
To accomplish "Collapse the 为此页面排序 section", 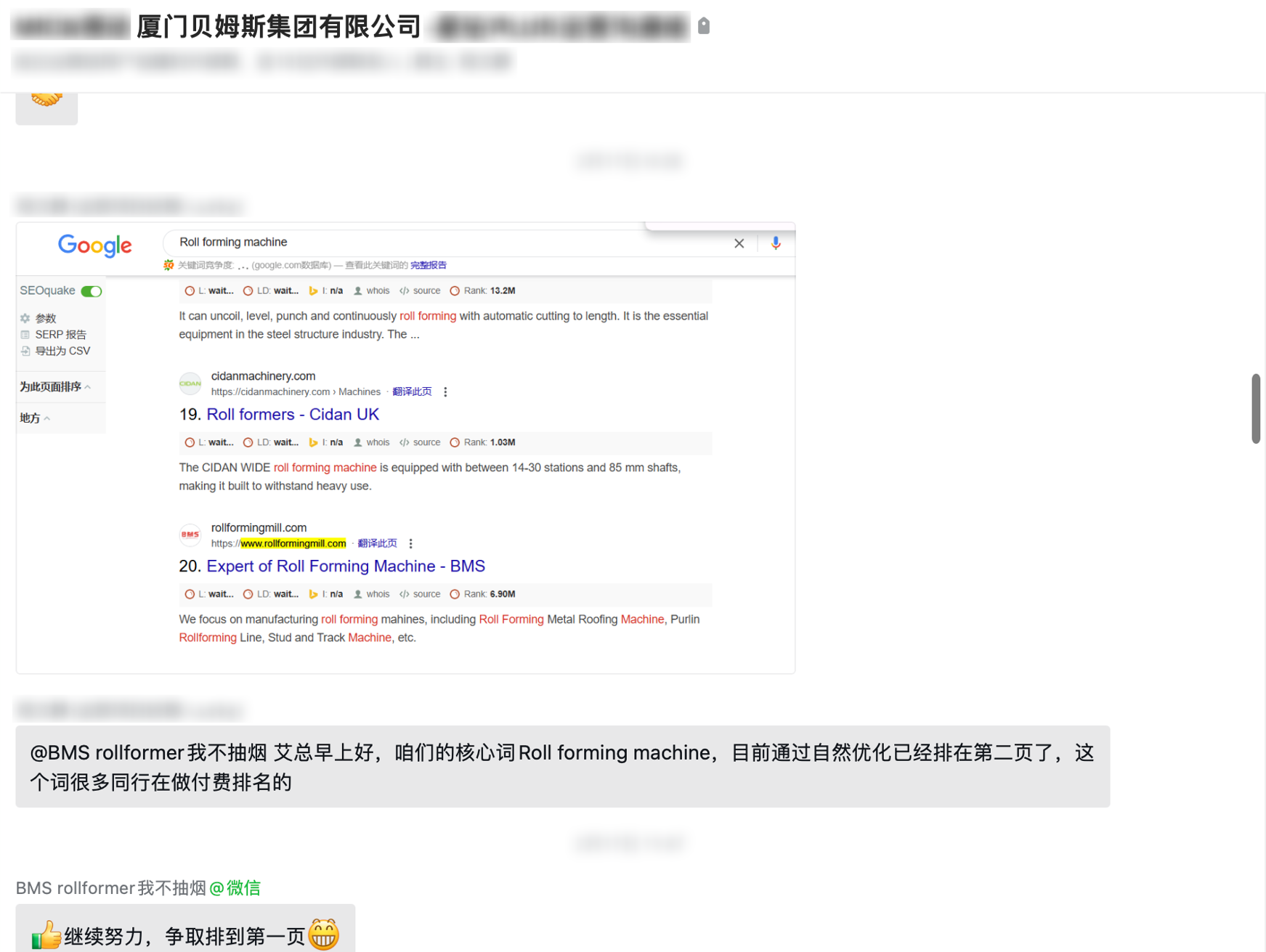I will [x=88, y=386].
